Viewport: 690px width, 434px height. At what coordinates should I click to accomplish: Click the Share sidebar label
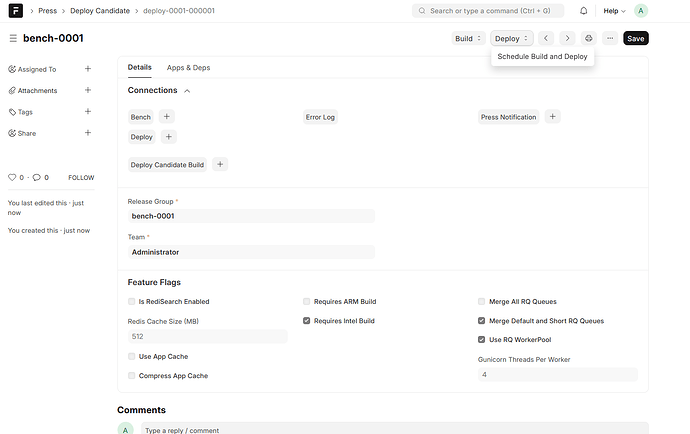click(26, 133)
